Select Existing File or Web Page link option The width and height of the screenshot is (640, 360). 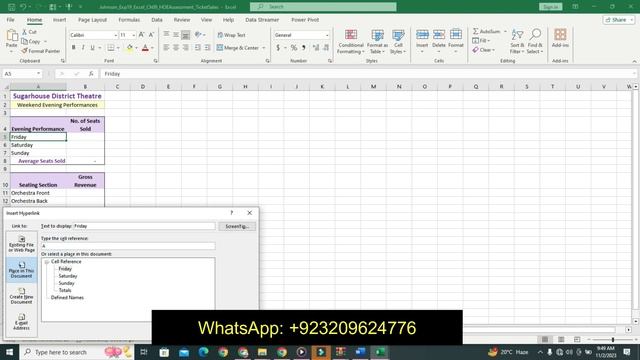(x=22, y=244)
